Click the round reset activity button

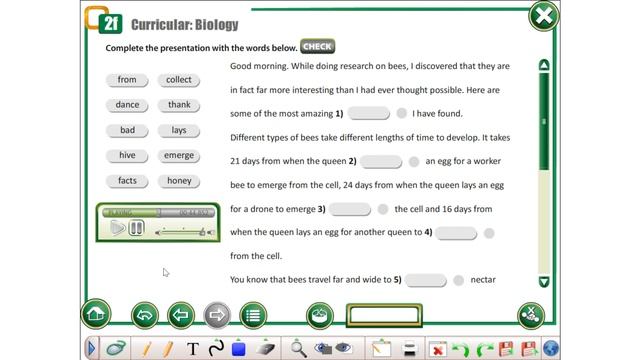pos(320,316)
